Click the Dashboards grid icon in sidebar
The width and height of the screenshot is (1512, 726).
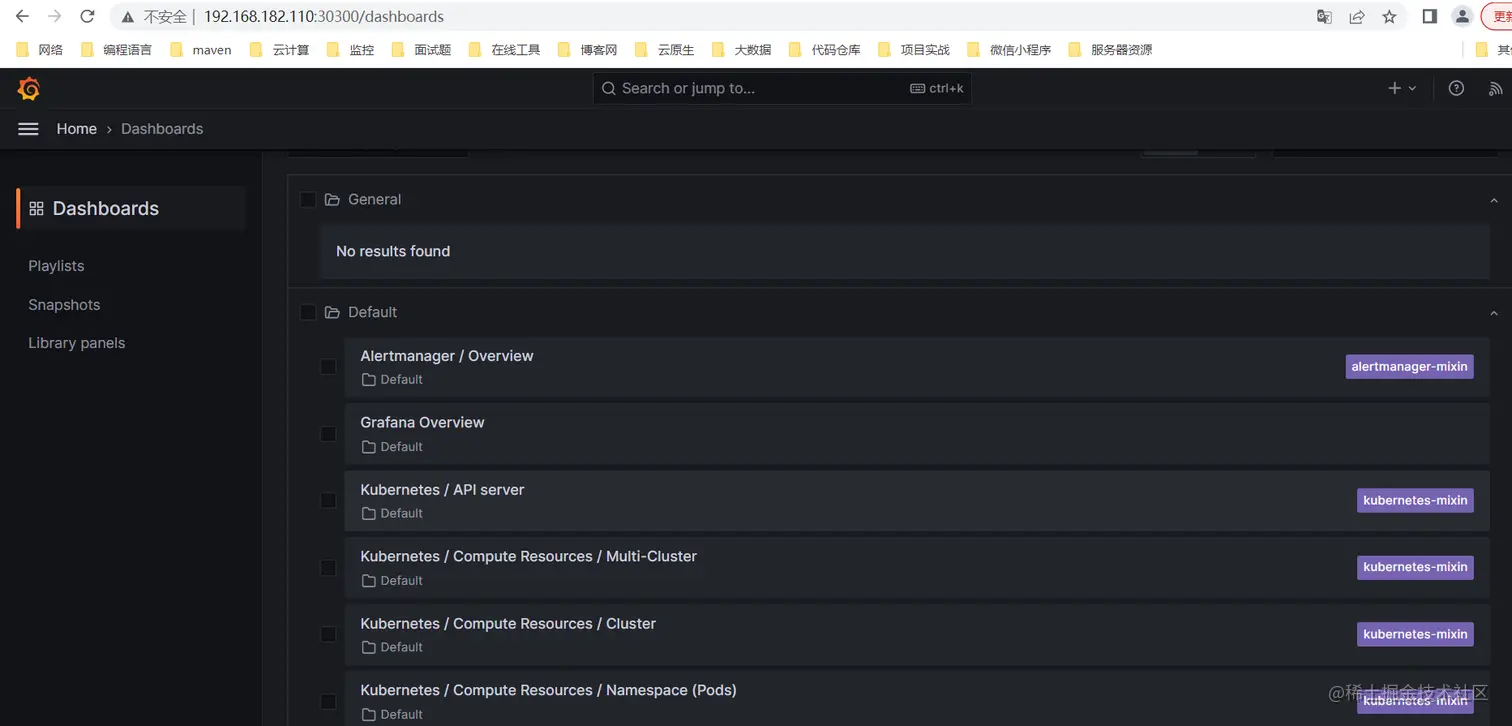click(37, 209)
